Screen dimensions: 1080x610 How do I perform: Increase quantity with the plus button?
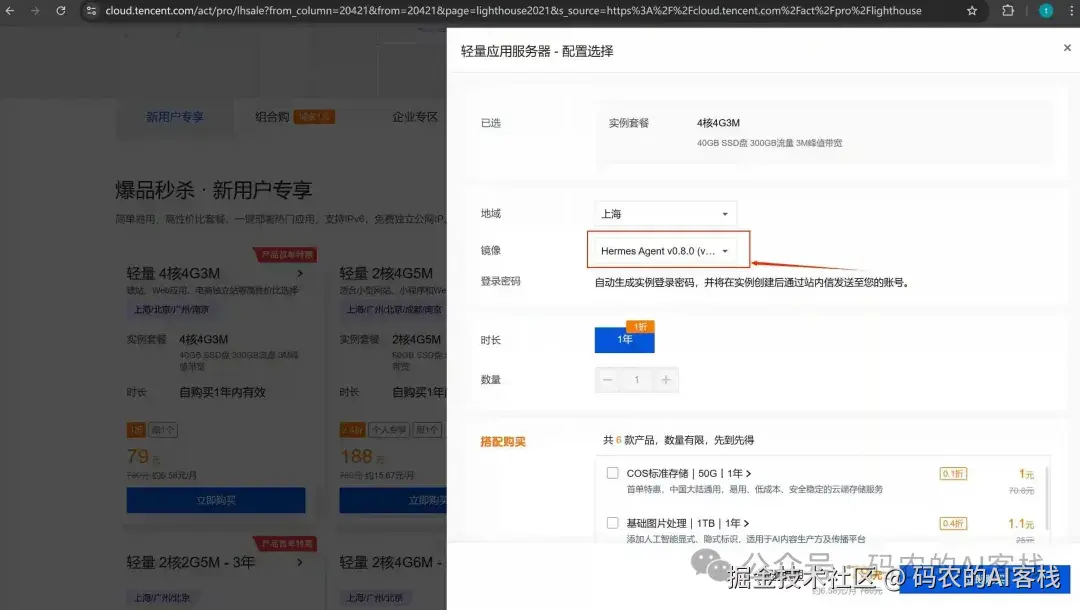pyautogui.click(x=666, y=379)
